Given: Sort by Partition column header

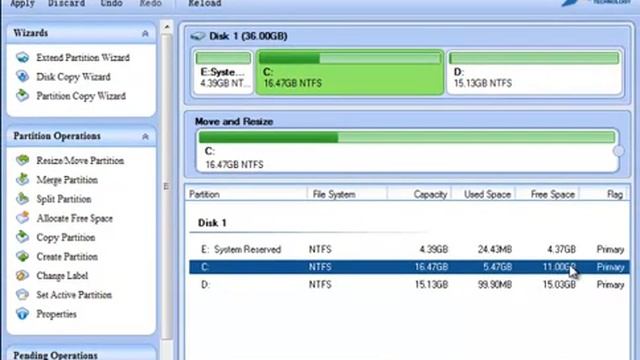Looking at the screenshot, I should (x=246, y=194).
